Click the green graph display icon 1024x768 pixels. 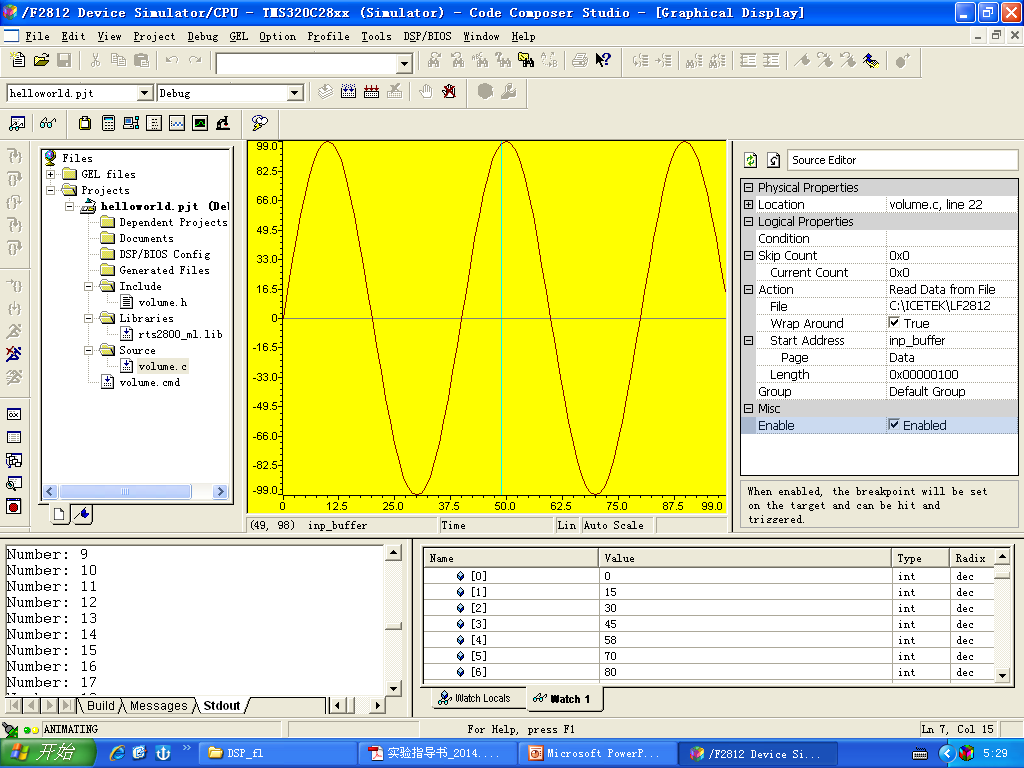tap(200, 123)
